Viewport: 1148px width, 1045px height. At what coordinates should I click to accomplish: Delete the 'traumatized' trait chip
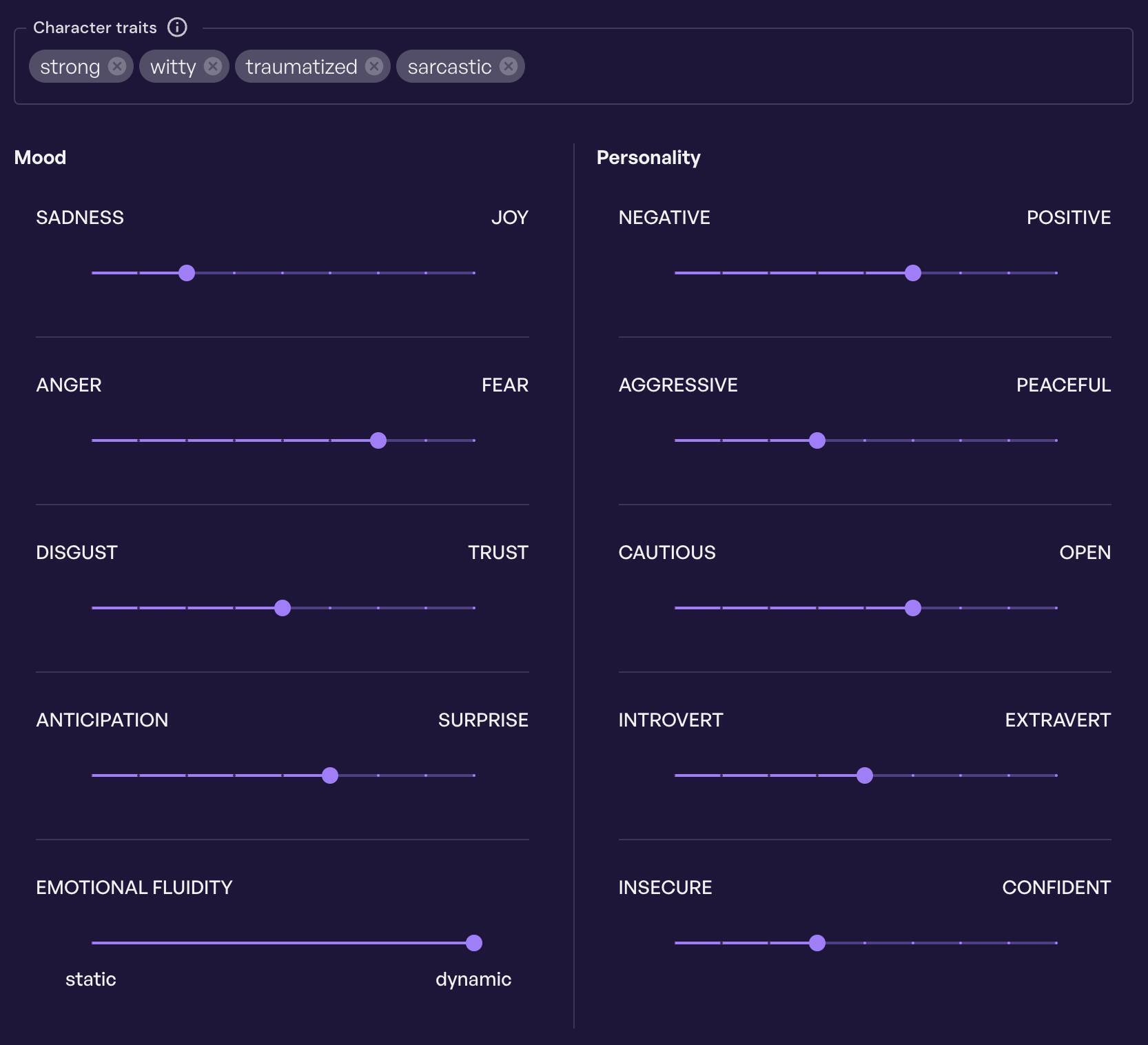coord(374,66)
